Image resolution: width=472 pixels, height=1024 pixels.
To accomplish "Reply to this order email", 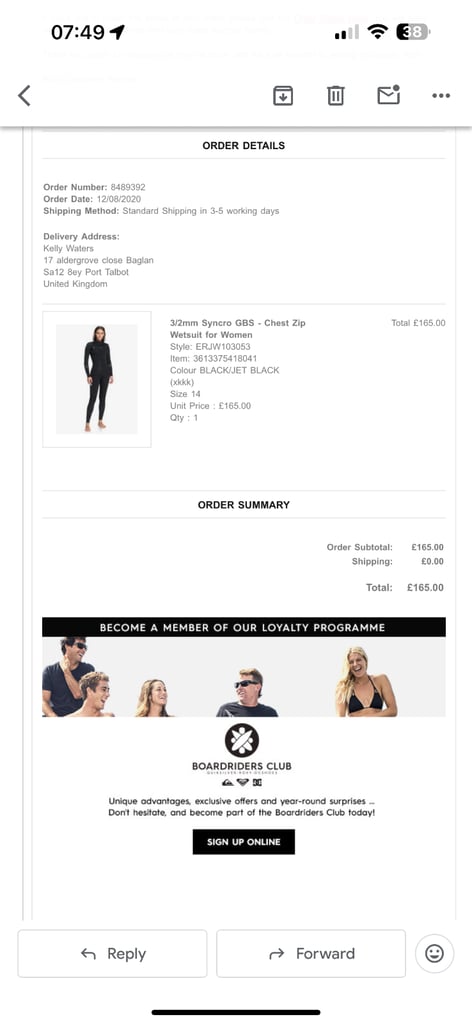I will (112, 953).
